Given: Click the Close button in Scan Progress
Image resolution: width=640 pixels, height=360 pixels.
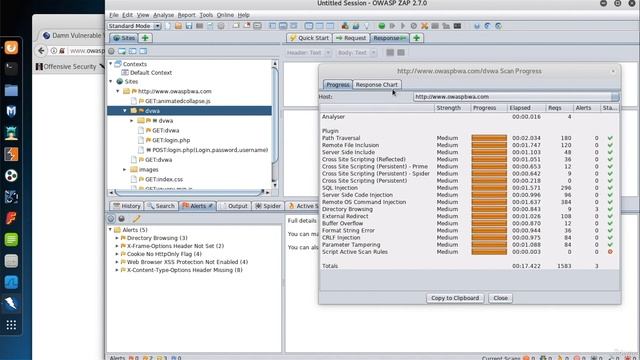Looking at the screenshot, I should (x=500, y=298).
